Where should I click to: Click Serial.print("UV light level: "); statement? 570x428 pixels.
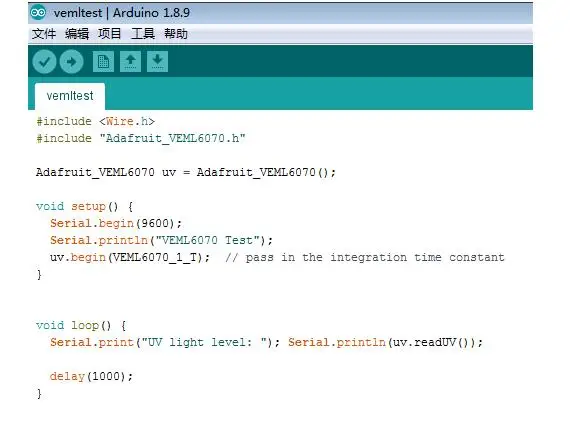[x=165, y=342]
